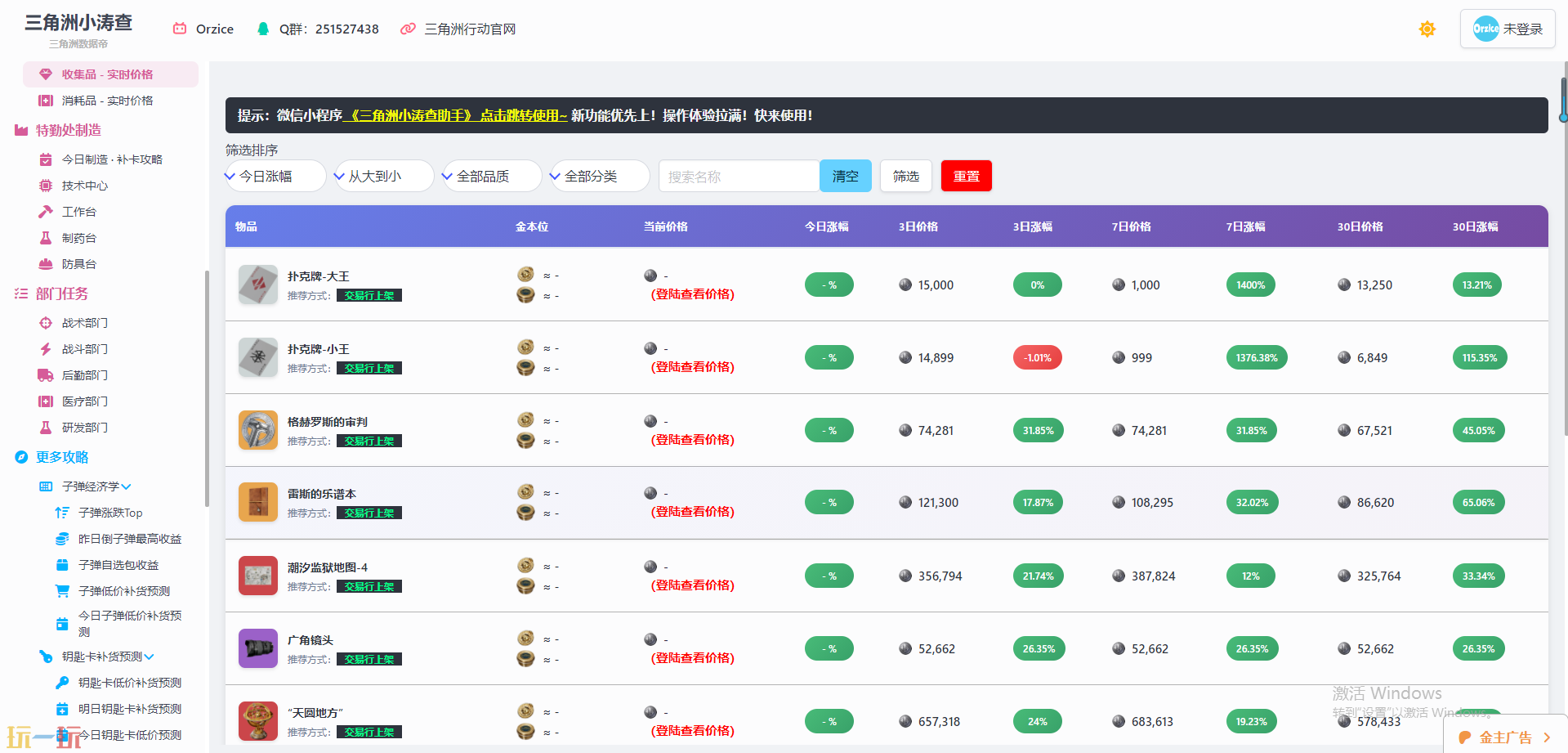Focus the 搜索名称 search field

pyautogui.click(x=739, y=176)
